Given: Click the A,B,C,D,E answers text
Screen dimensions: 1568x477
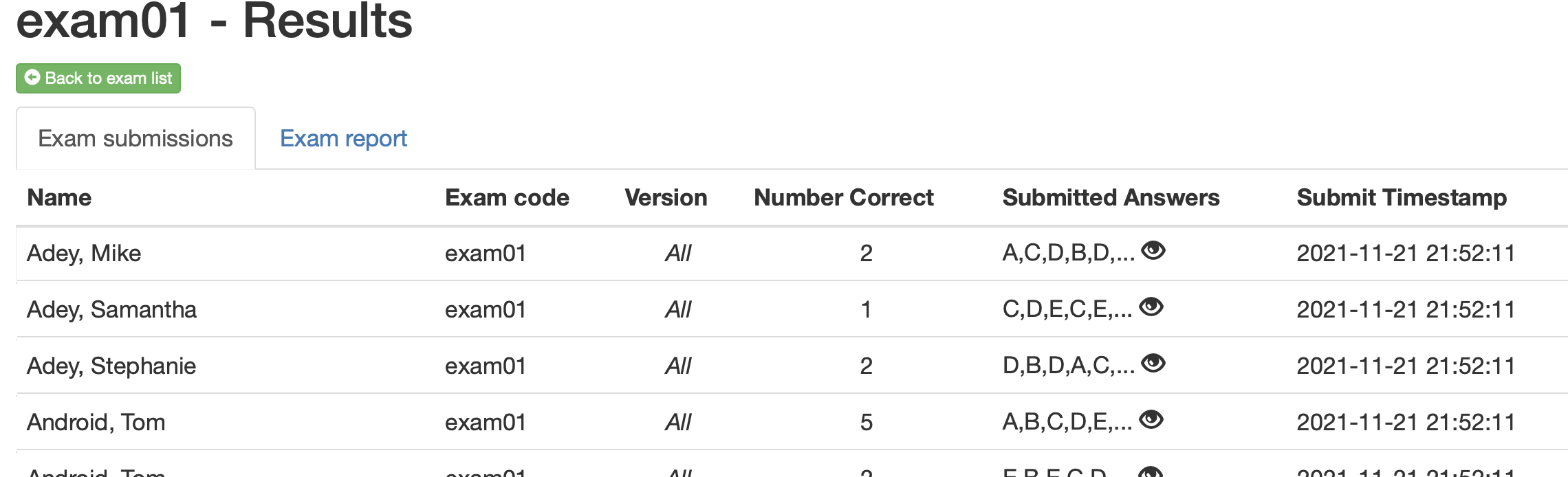Looking at the screenshot, I should click(x=1067, y=423).
